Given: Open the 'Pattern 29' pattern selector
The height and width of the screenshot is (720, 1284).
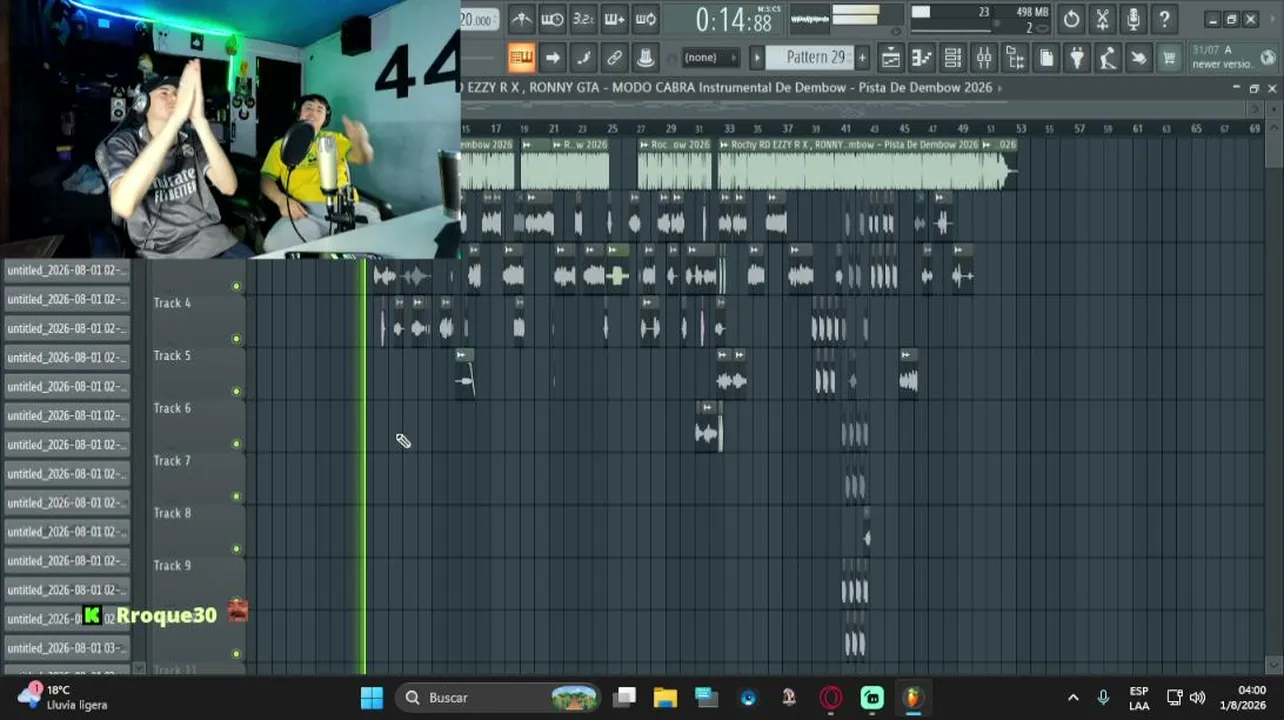Looking at the screenshot, I should coord(812,57).
